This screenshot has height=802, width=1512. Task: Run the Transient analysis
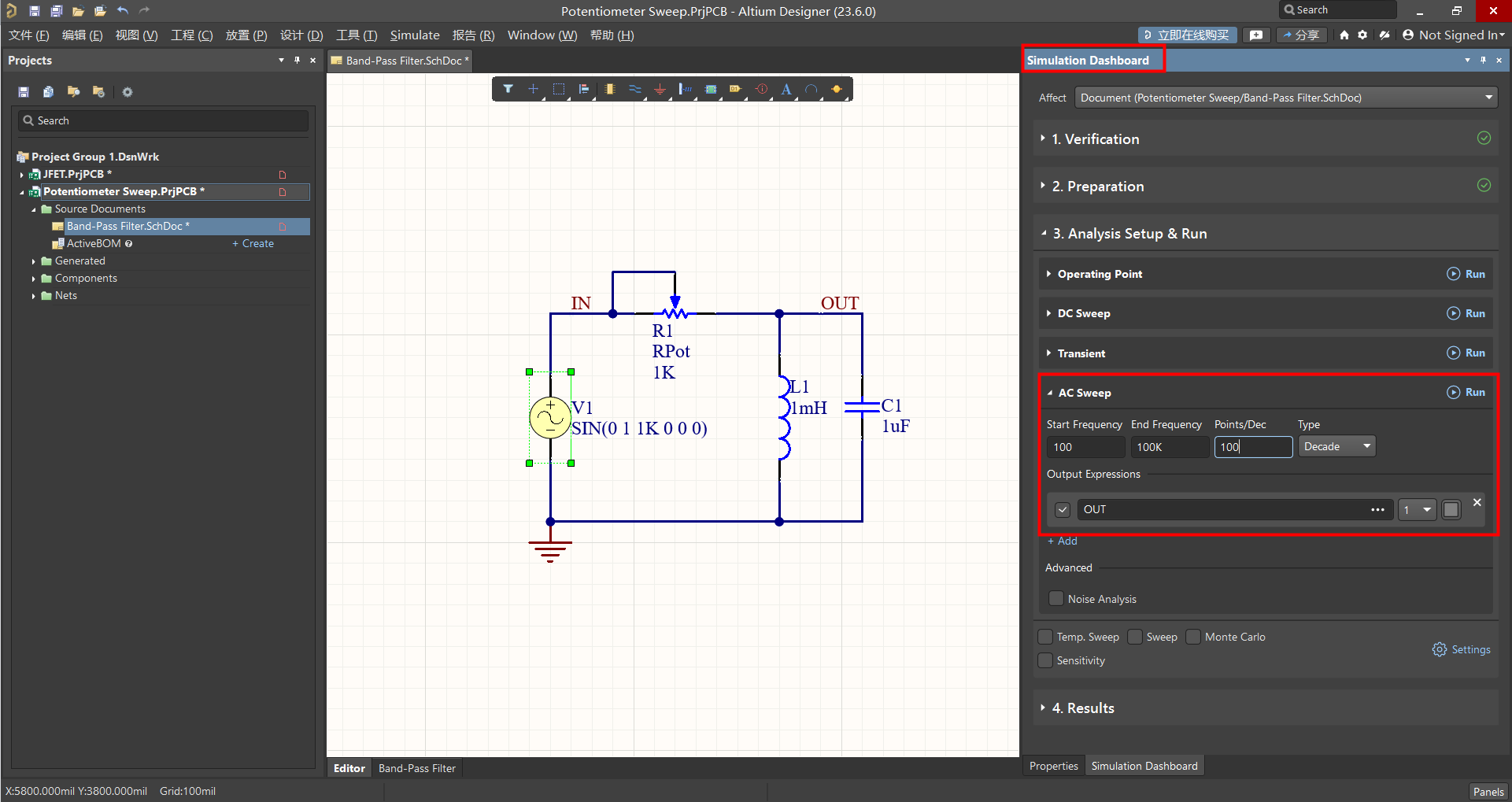pos(1466,353)
